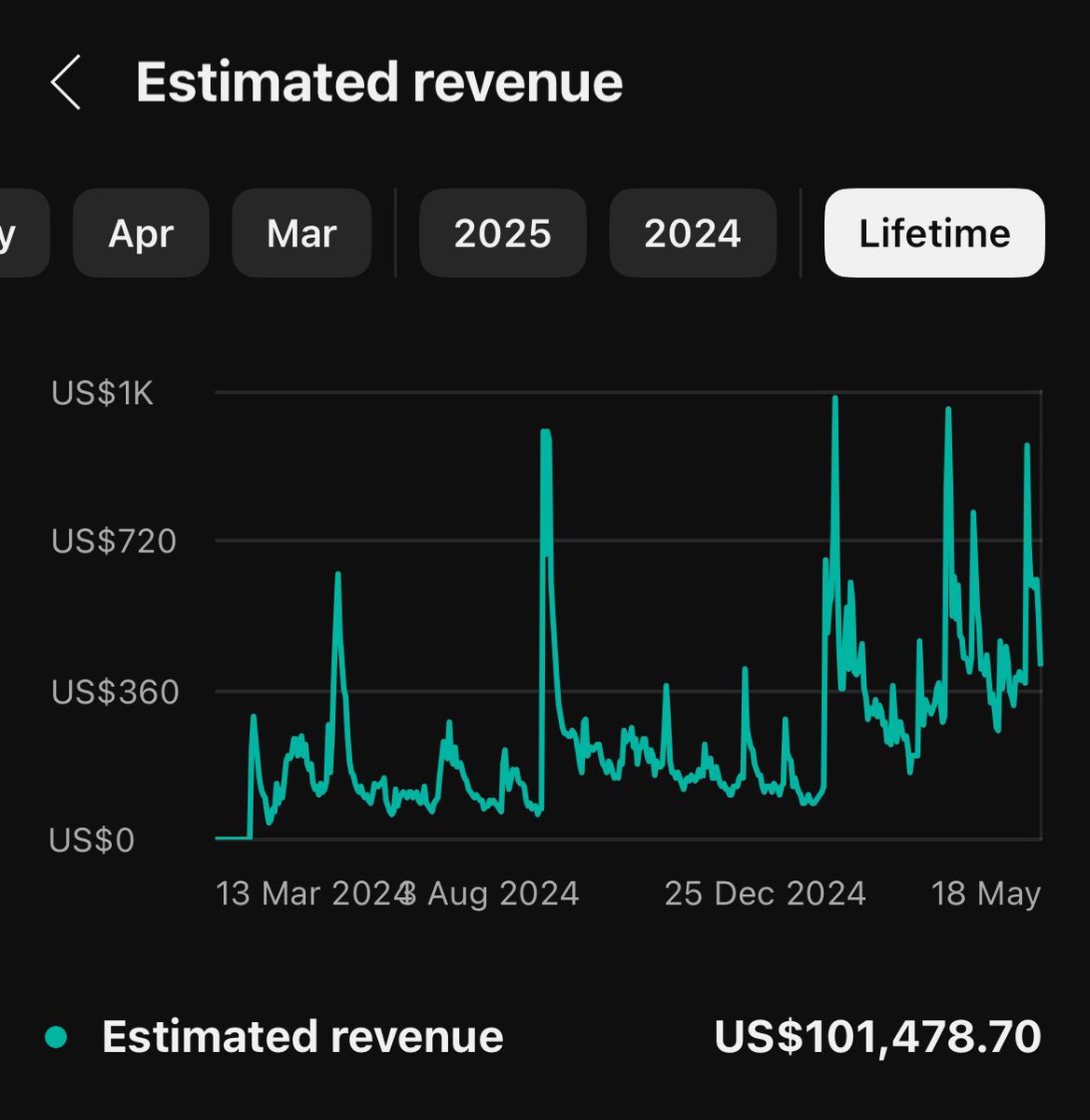Tap the US$101,478.70 total figure
This screenshot has width=1090, height=1120.
(x=880, y=1036)
